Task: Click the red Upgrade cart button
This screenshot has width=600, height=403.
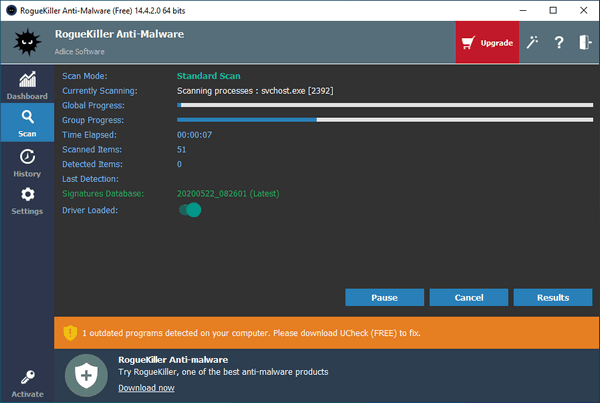Action: click(487, 42)
